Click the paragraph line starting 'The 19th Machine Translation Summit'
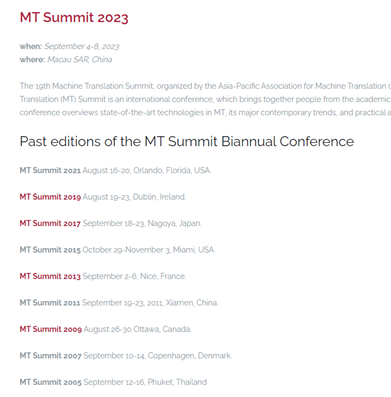The image size is (391, 397). 205,86
